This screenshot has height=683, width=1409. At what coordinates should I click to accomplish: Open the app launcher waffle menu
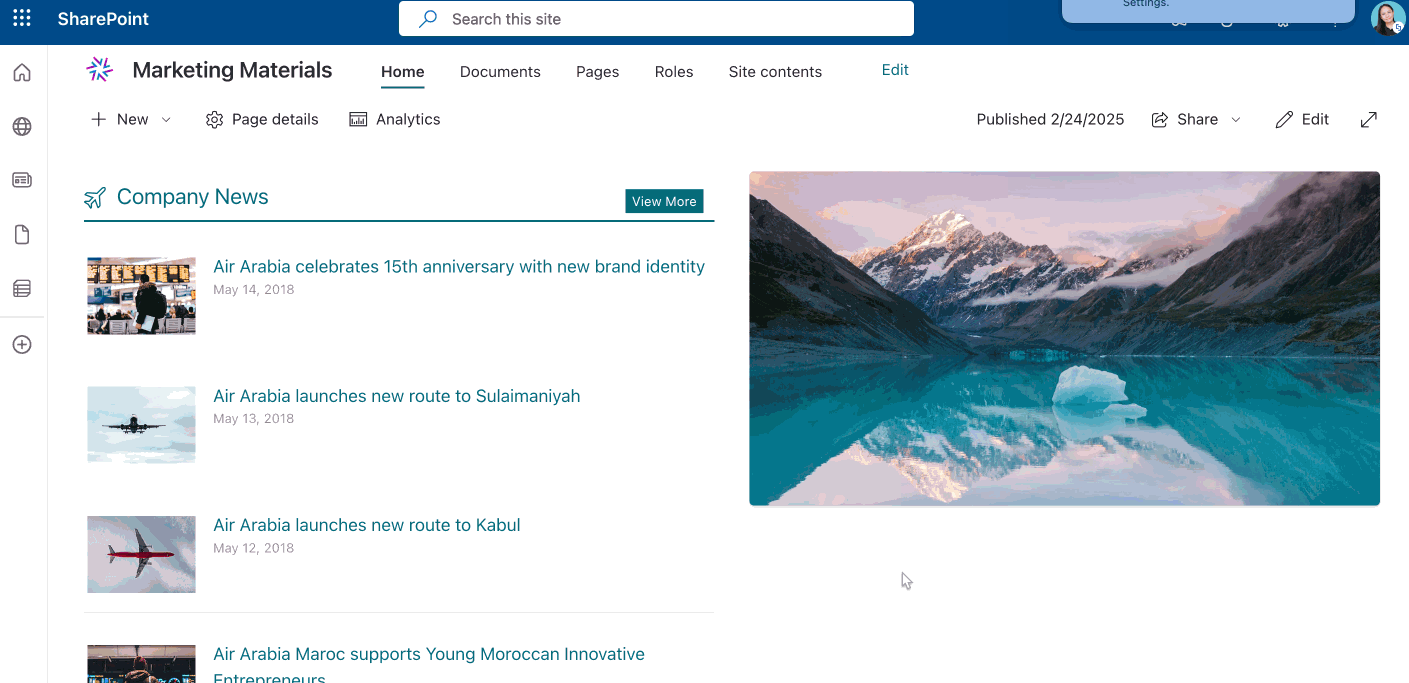(x=22, y=18)
